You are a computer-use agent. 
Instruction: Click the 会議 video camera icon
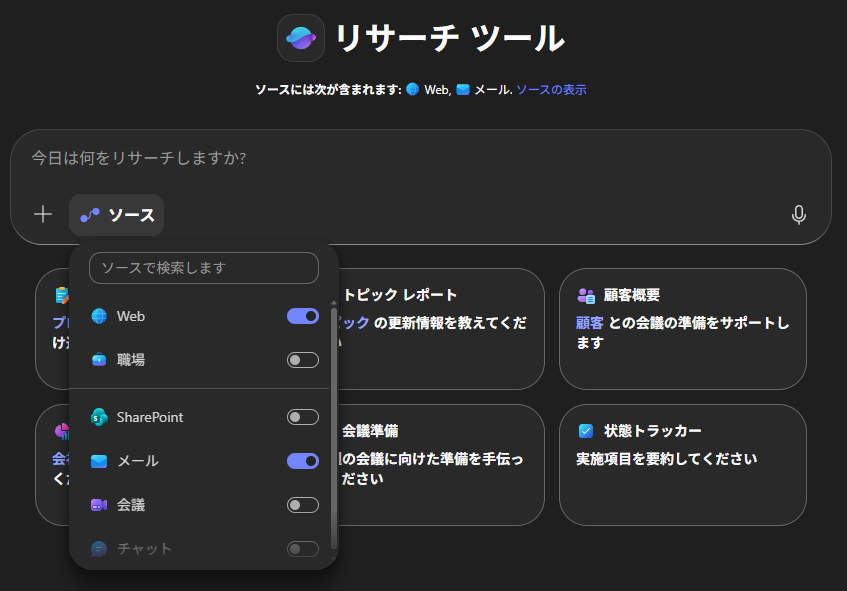pos(99,505)
